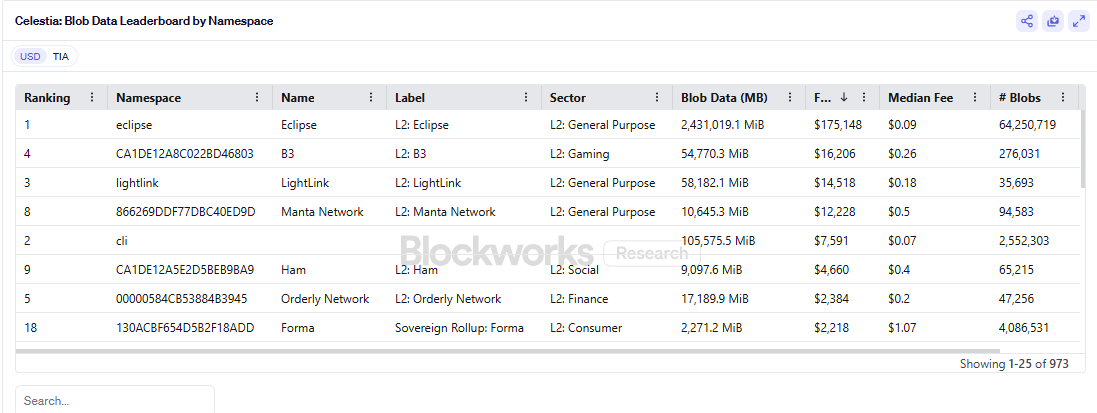Click the blobs count 4,086,531
This screenshot has width=1097, height=413.
point(1024,328)
